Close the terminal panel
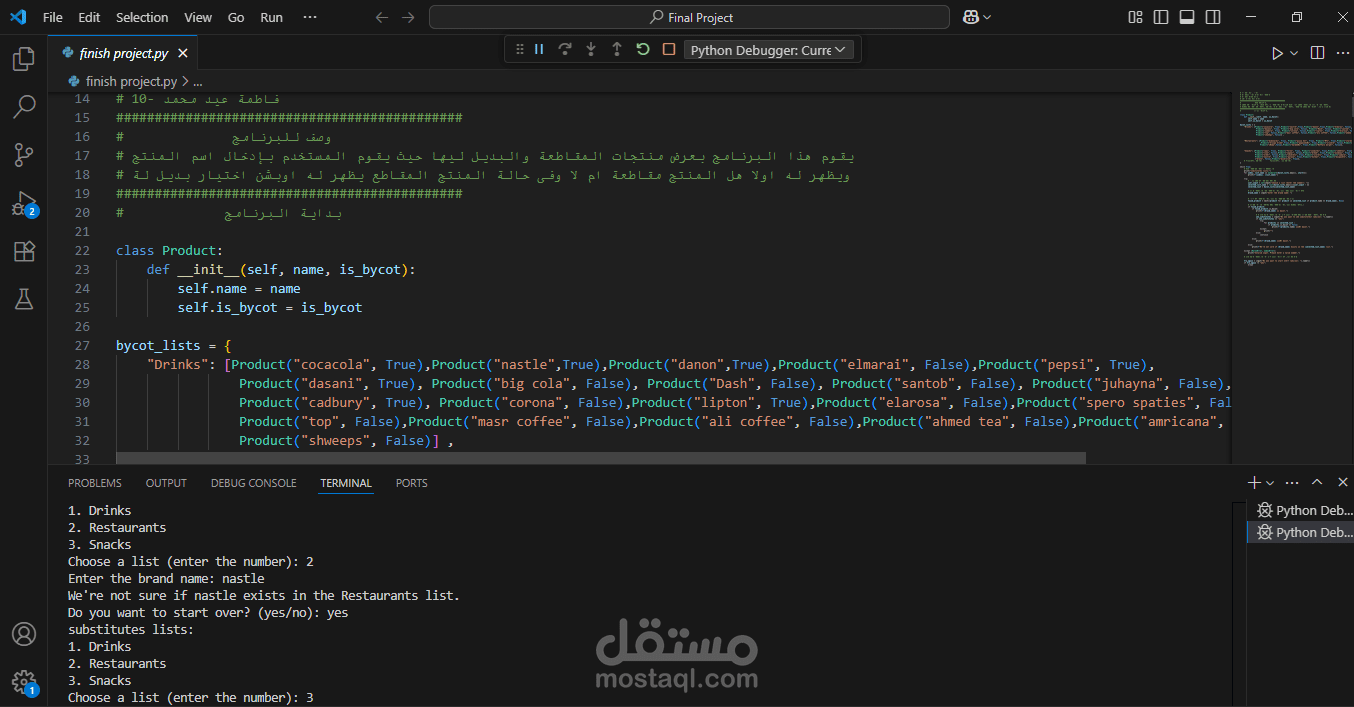1354x707 pixels. 1342,482
